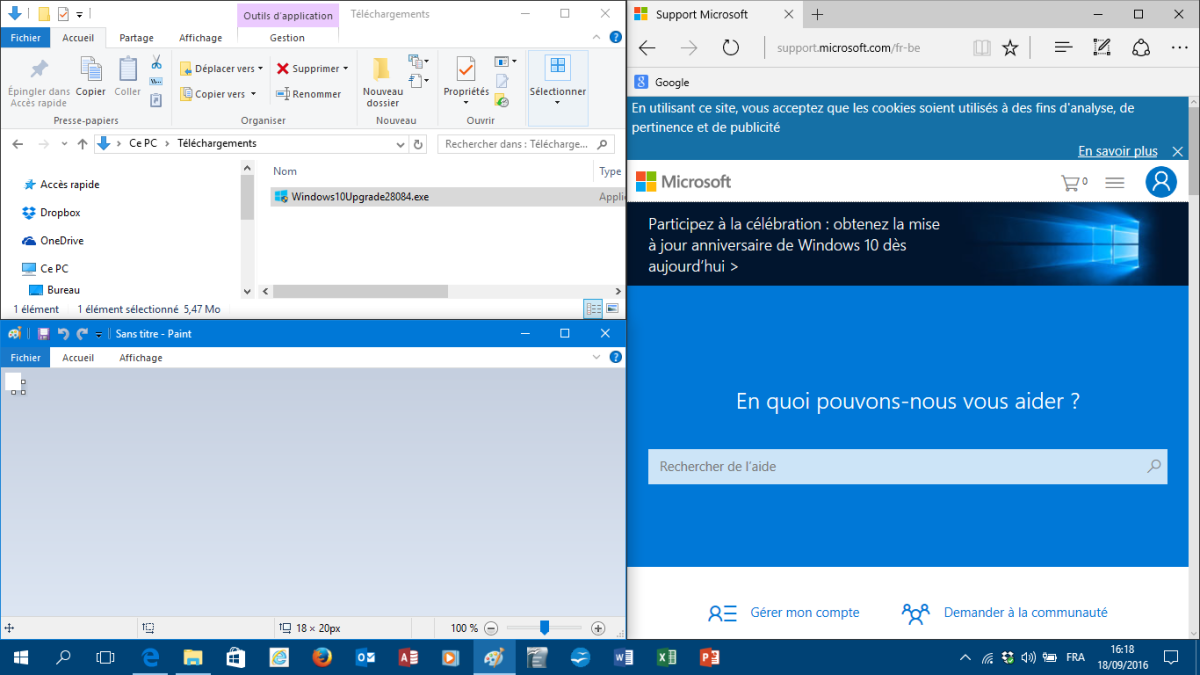The image size is (1200, 675).
Task: Open the Gestion tab in Explorer
Action: click(287, 38)
